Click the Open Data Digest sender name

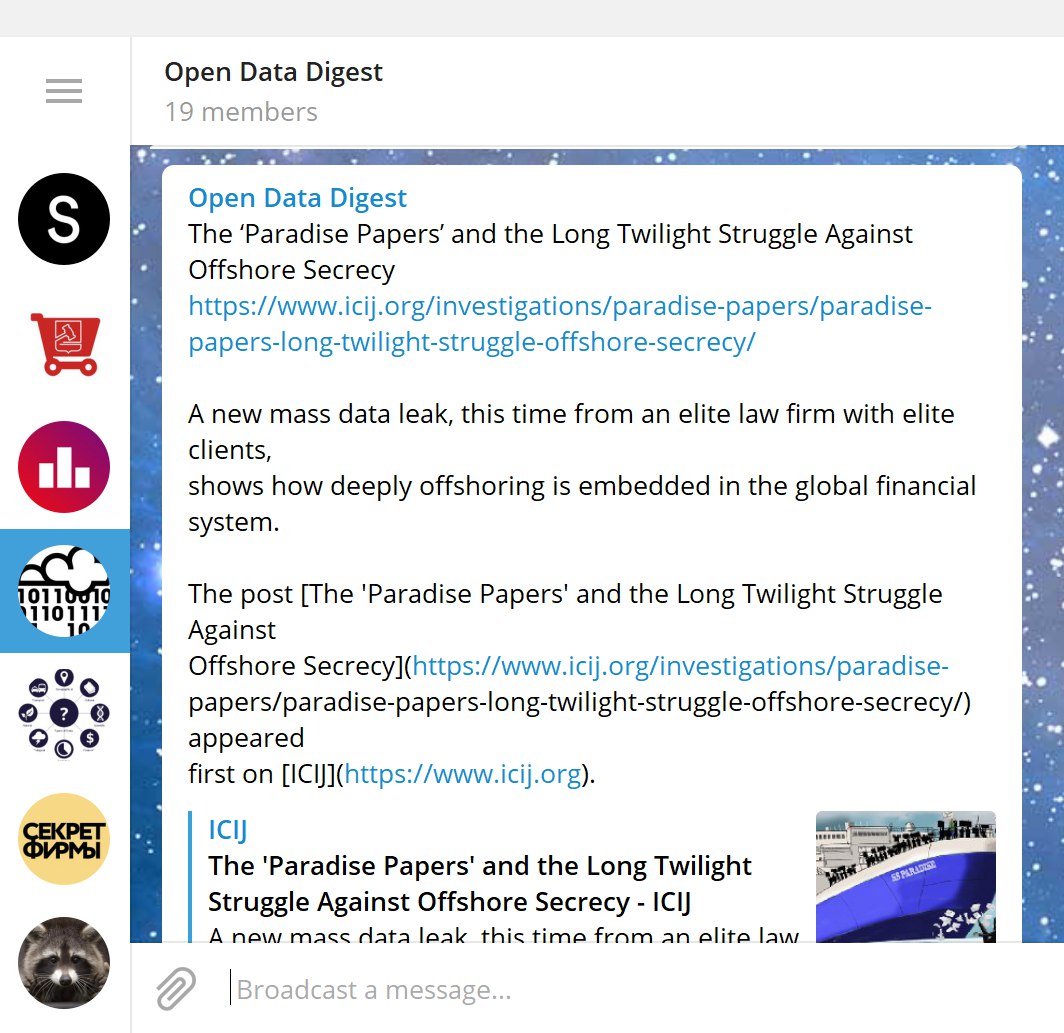click(x=297, y=198)
